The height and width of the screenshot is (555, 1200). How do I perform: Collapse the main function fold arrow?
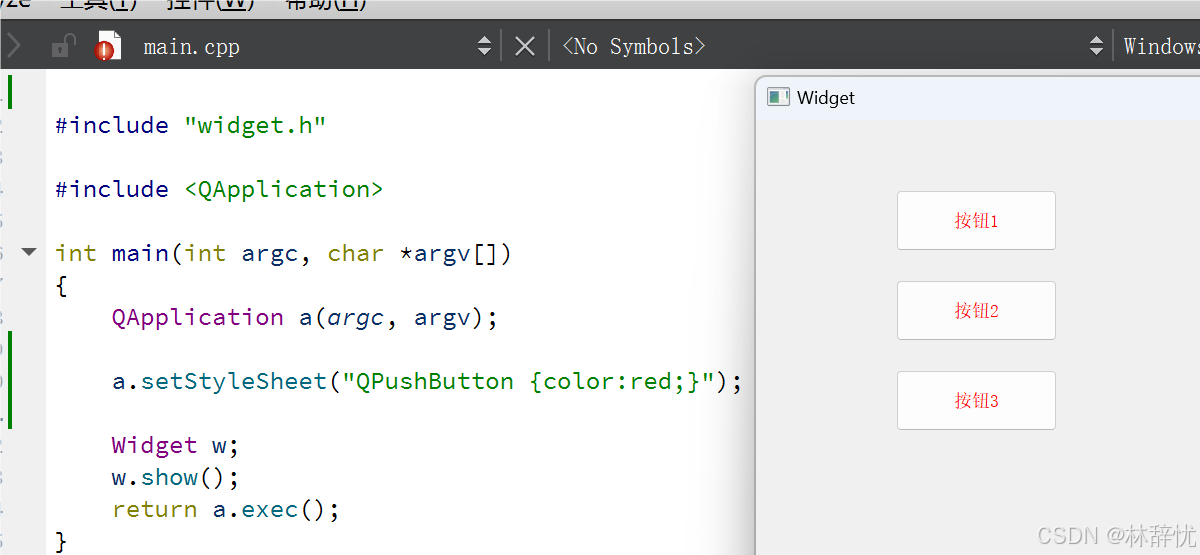(x=29, y=252)
